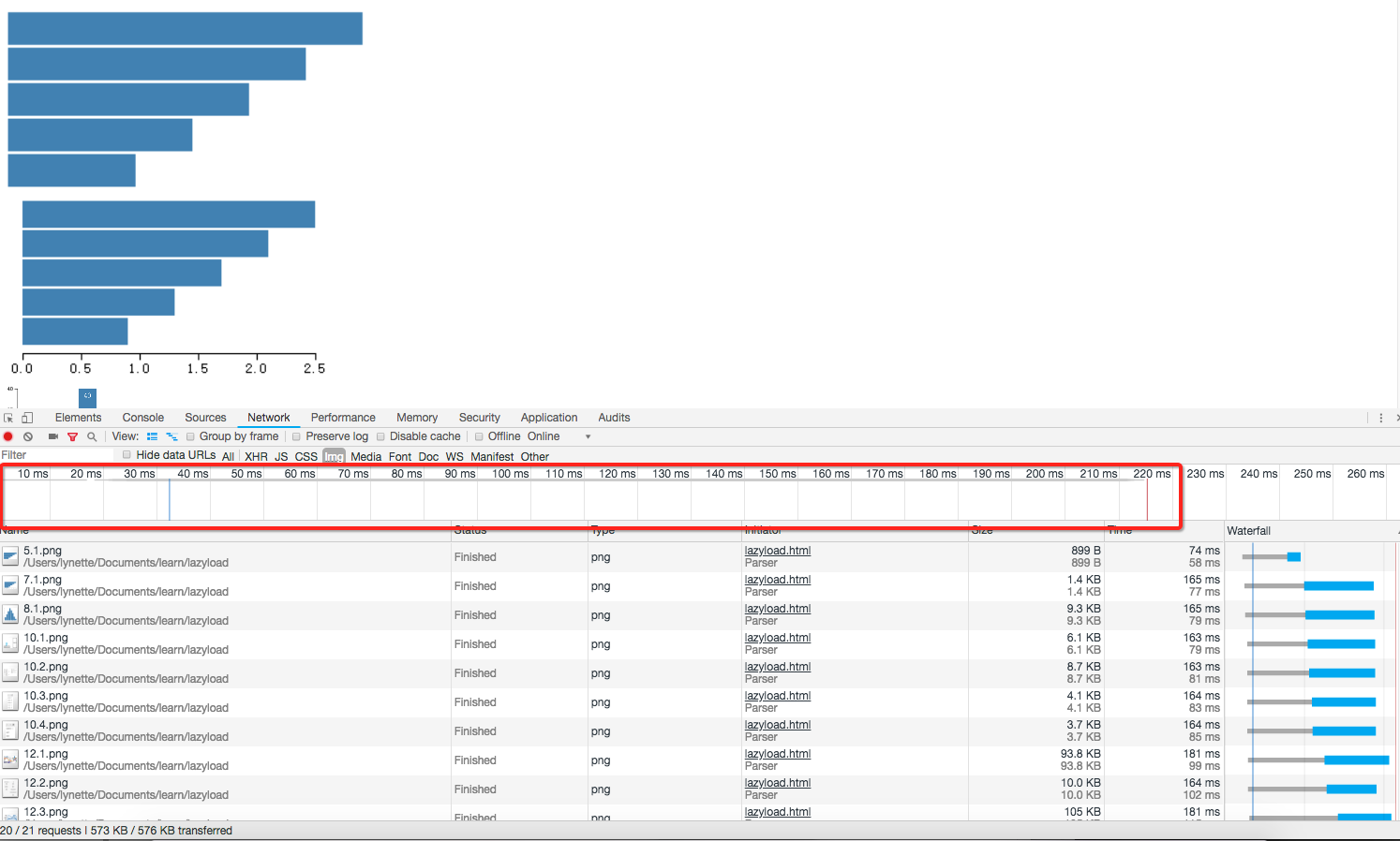
Task: Toggle the device toolbar icon
Action: point(27,418)
